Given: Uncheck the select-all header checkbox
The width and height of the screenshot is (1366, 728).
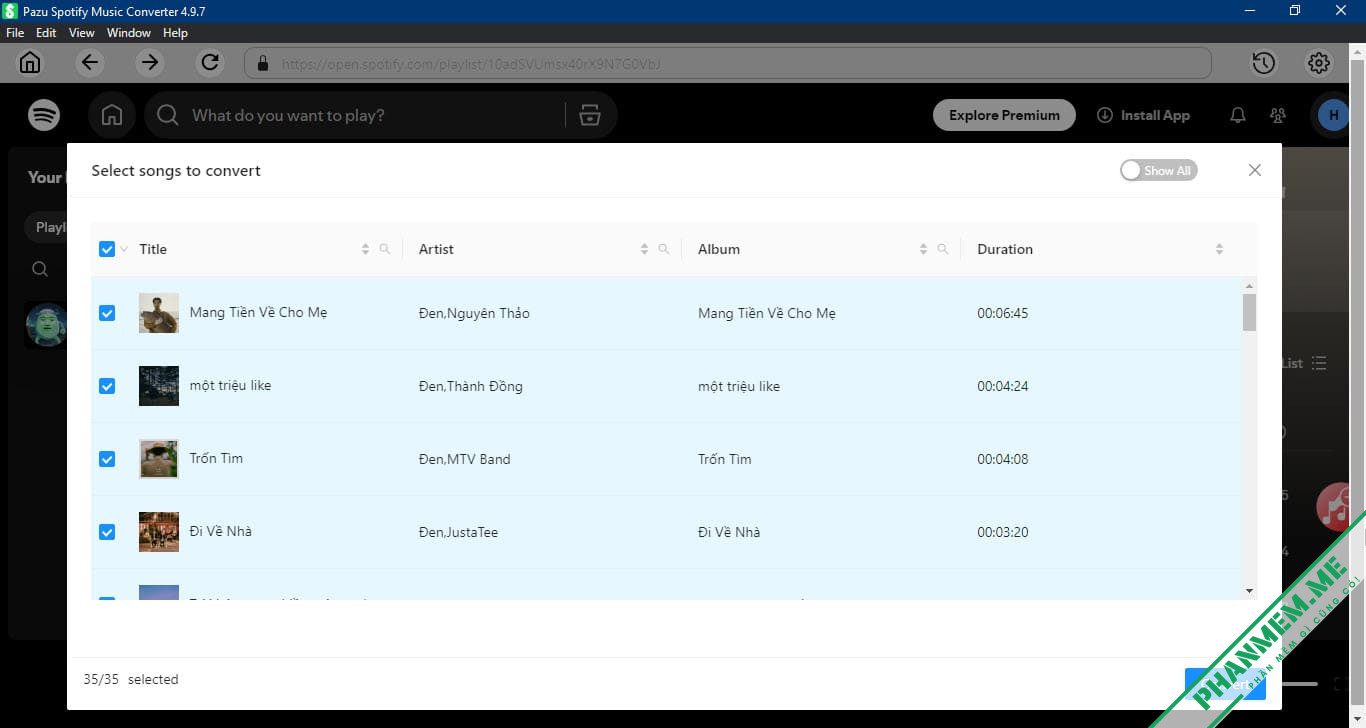Looking at the screenshot, I should (107, 249).
